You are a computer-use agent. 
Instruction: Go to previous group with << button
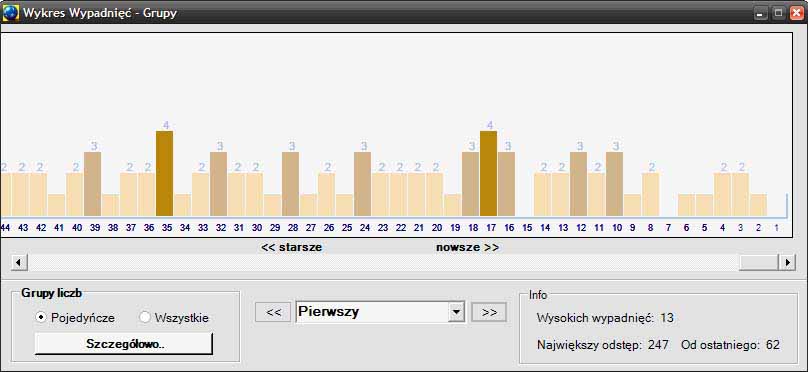click(273, 312)
